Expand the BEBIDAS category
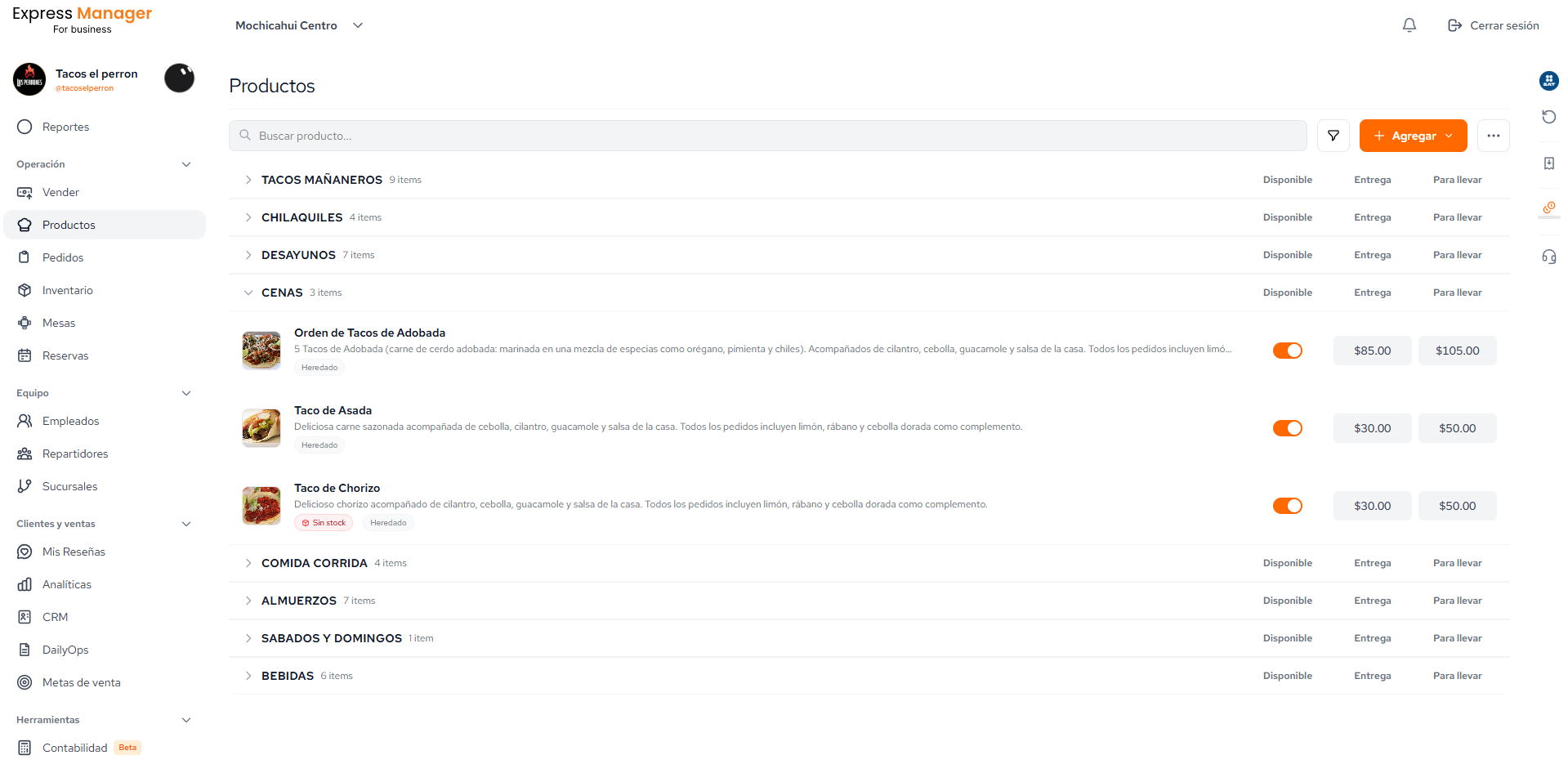Viewport: 1568px width, 773px height. pos(248,676)
